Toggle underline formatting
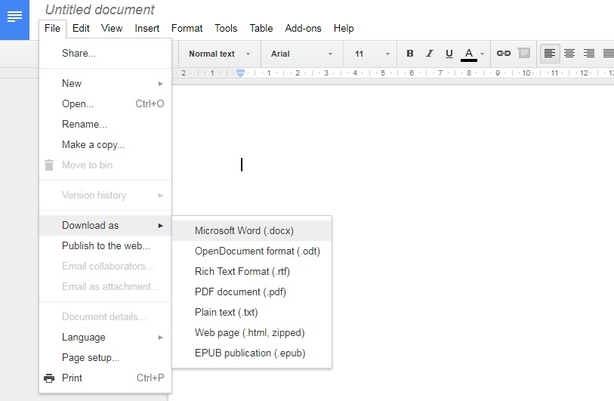The width and height of the screenshot is (614, 401). pos(449,53)
